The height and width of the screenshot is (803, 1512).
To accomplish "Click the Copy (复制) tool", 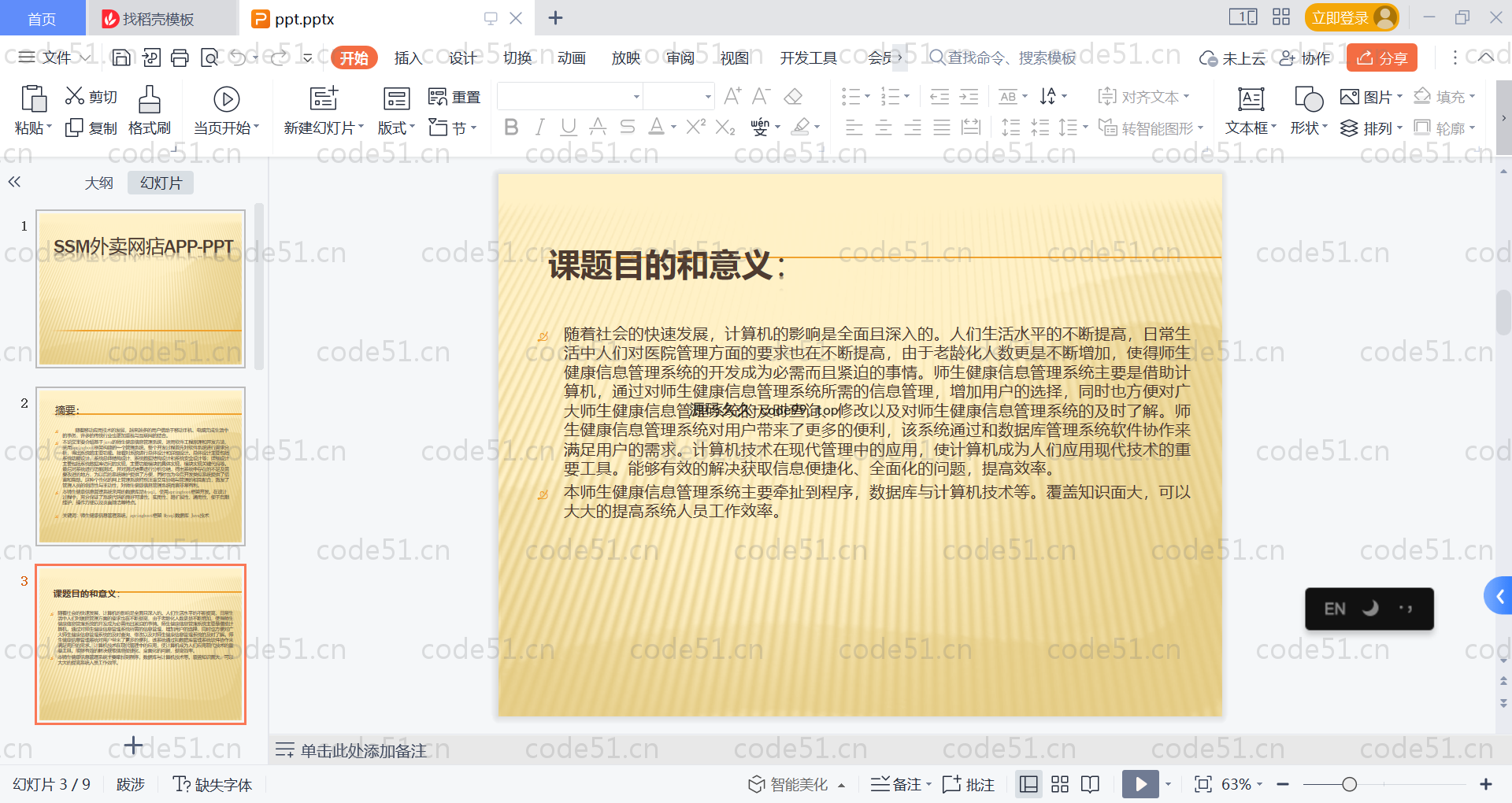I will click(x=91, y=128).
